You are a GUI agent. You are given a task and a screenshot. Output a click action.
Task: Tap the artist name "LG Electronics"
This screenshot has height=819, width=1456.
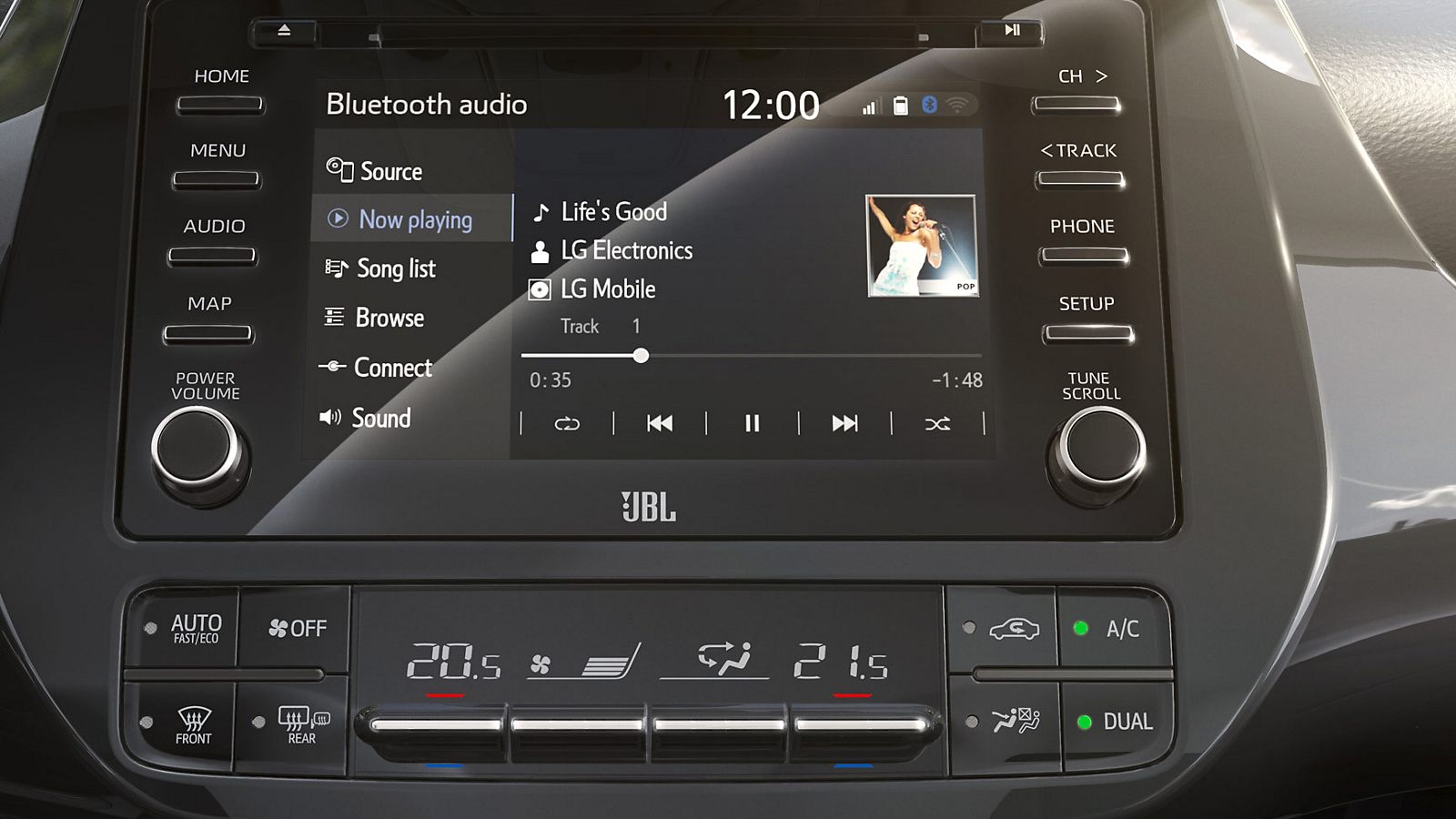pos(627,250)
